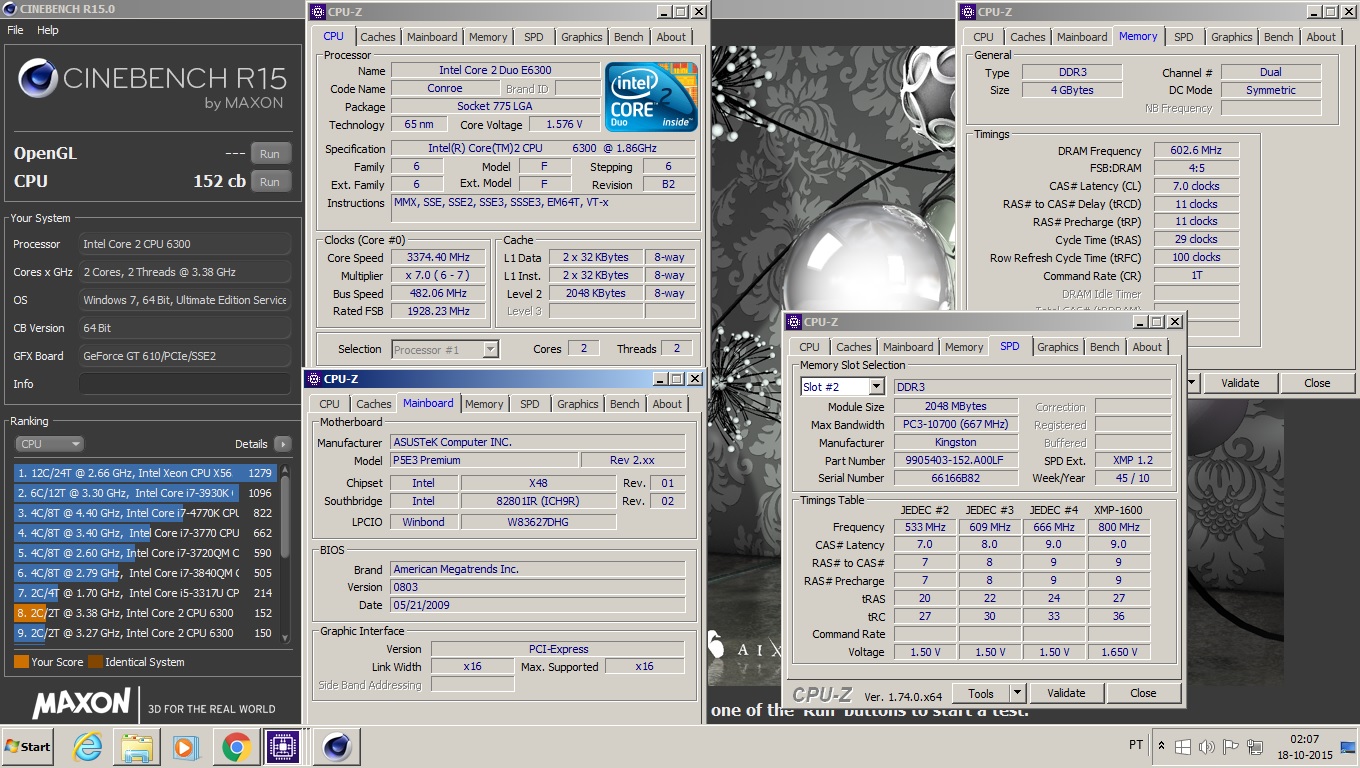Show hidden system tray icons arrow
Image resolution: width=1360 pixels, height=768 pixels.
click(1161, 747)
